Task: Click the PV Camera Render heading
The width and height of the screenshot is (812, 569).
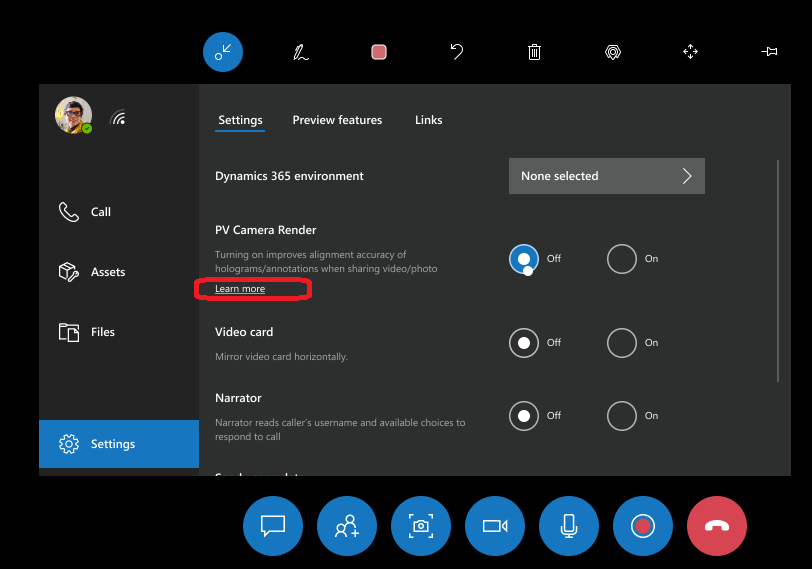Action: (x=266, y=230)
